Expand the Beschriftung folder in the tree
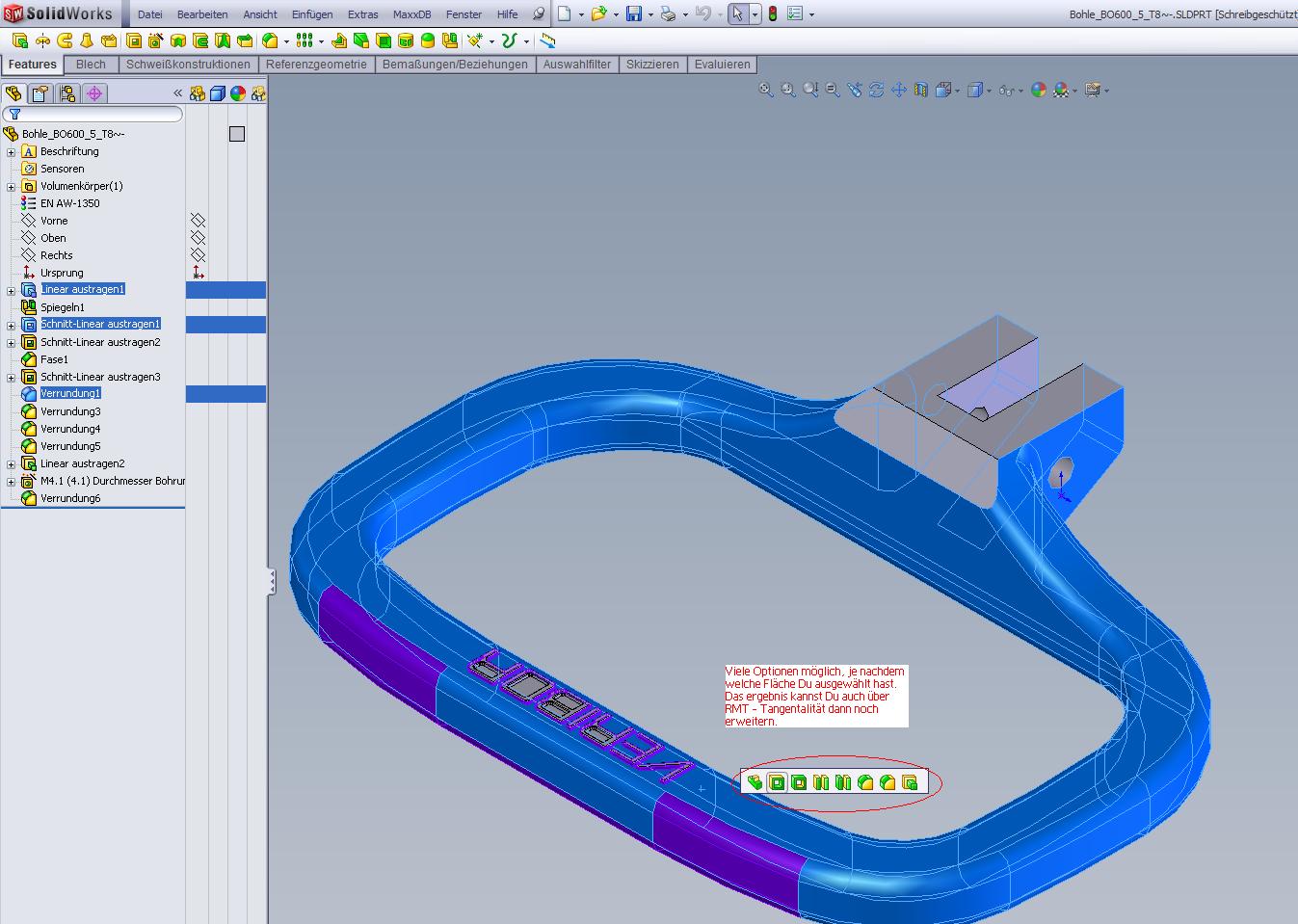 11,152
